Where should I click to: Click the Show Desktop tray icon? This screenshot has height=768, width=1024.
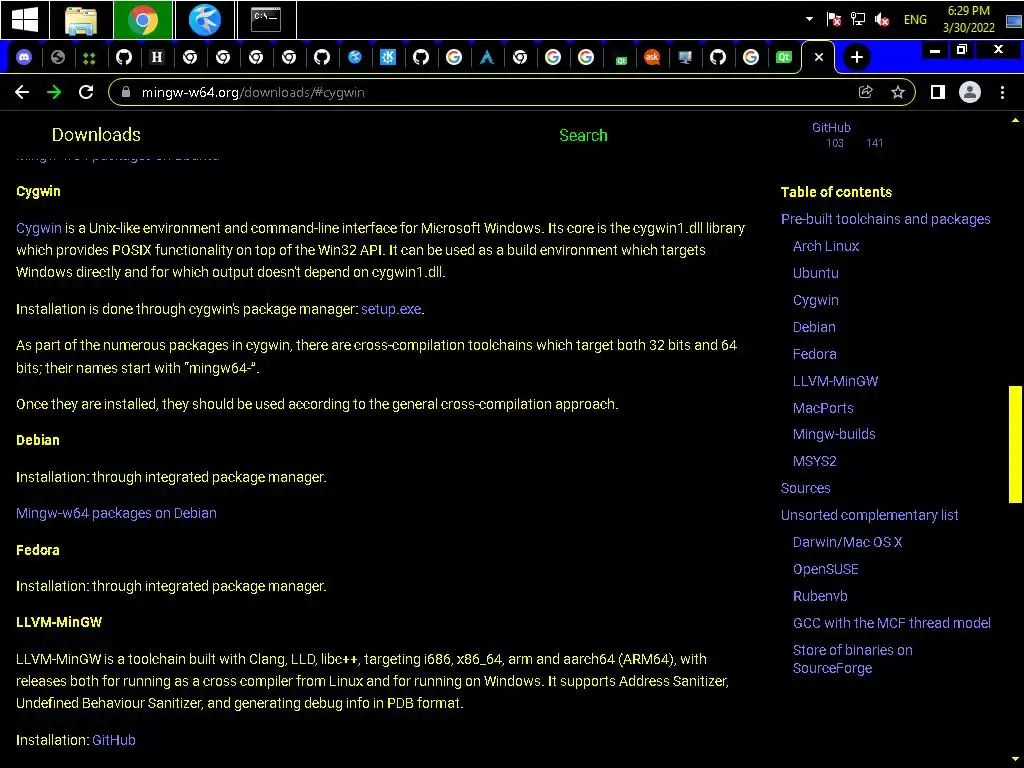pos(1014,20)
